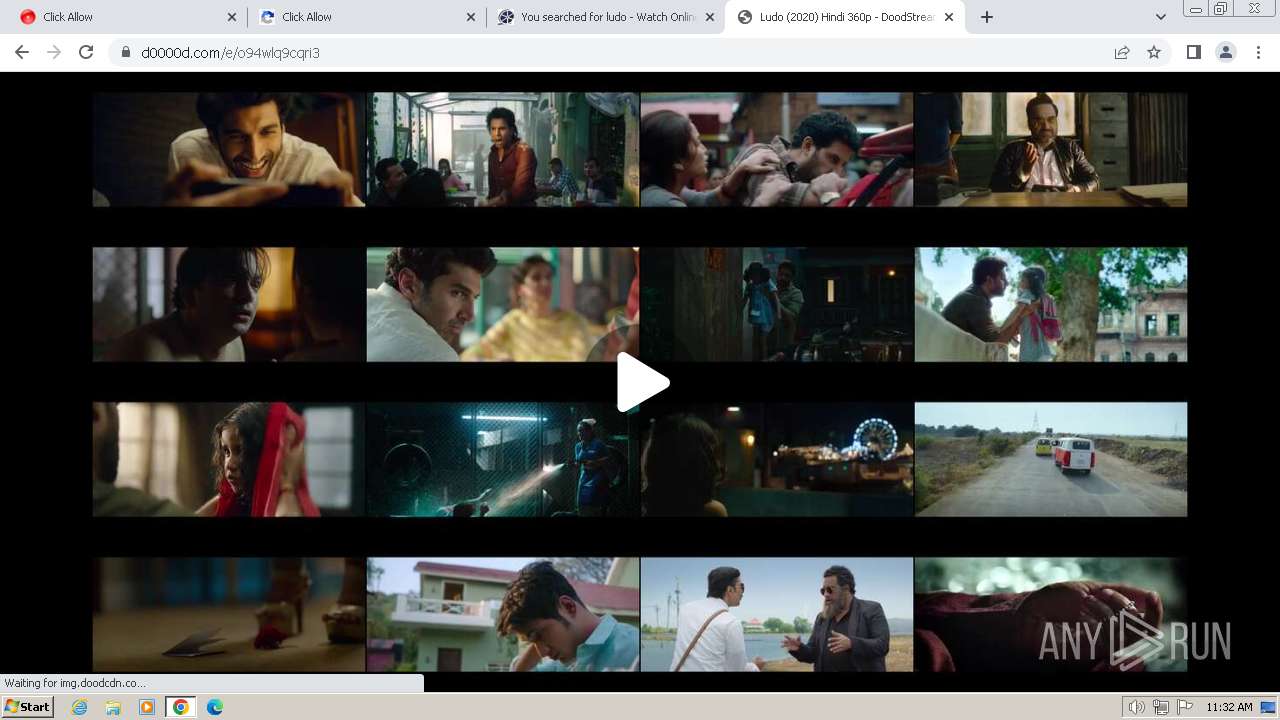This screenshot has width=1280, height=720.
Task: Bookmark this tab with star icon
Action: (1154, 53)
